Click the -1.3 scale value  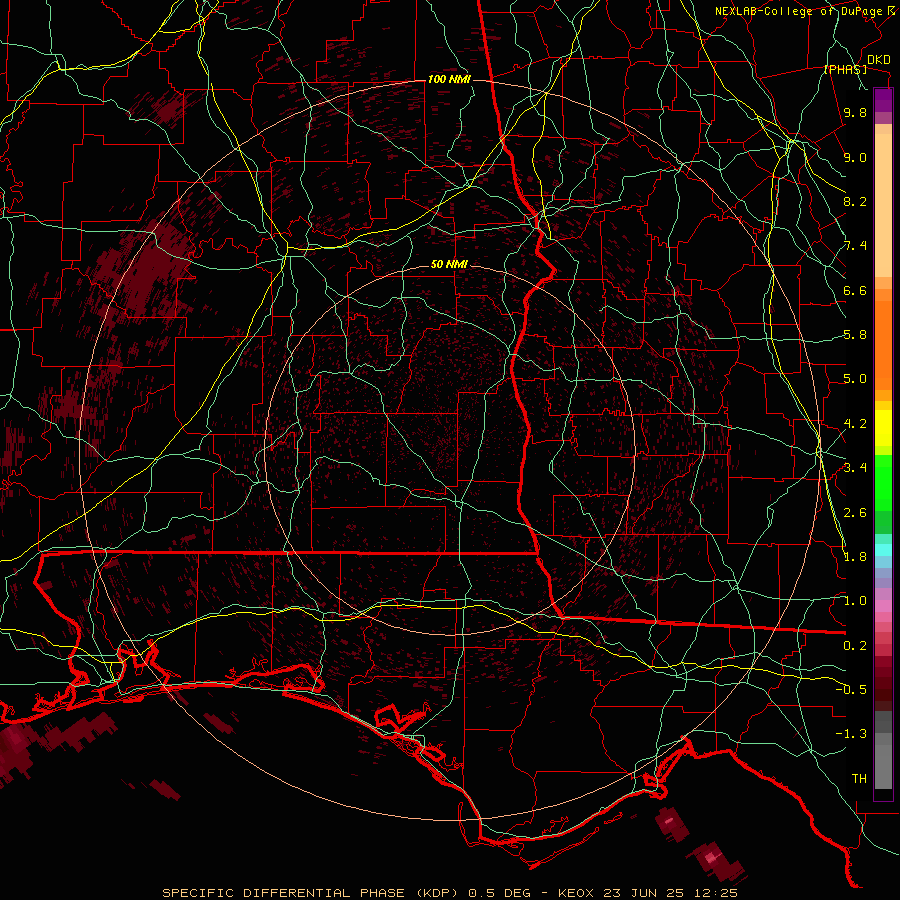pos(851,734)
